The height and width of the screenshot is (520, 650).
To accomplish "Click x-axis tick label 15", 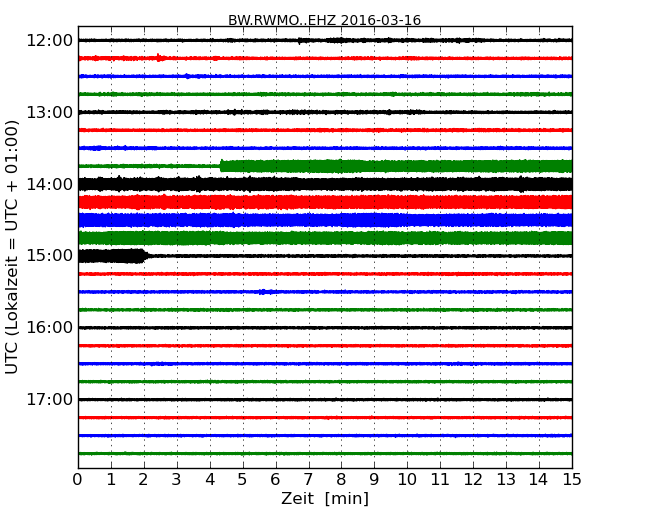I will pyautogui.click(x=572, y=480).
